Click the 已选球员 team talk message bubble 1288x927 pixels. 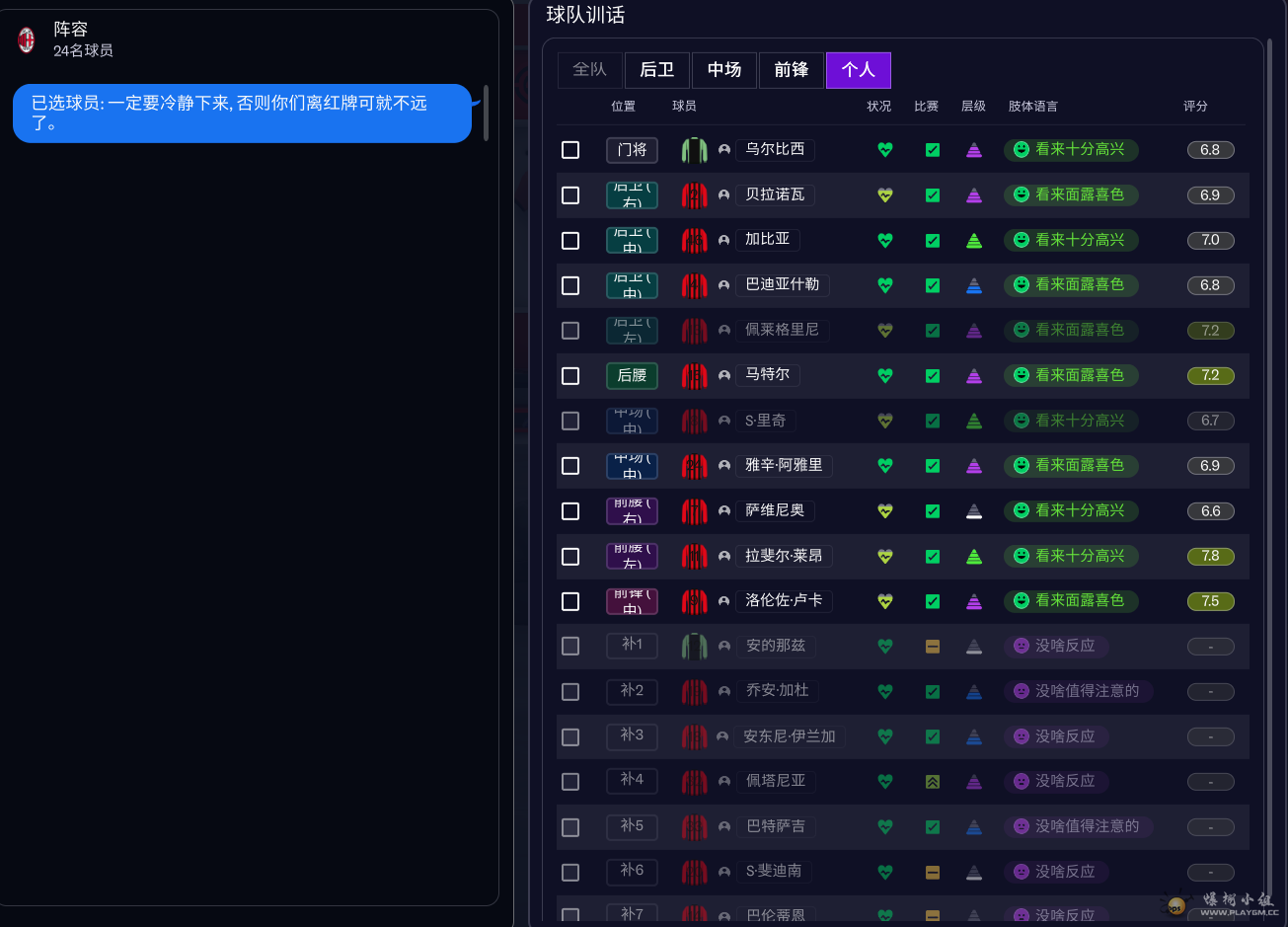(x=242, y=114)
